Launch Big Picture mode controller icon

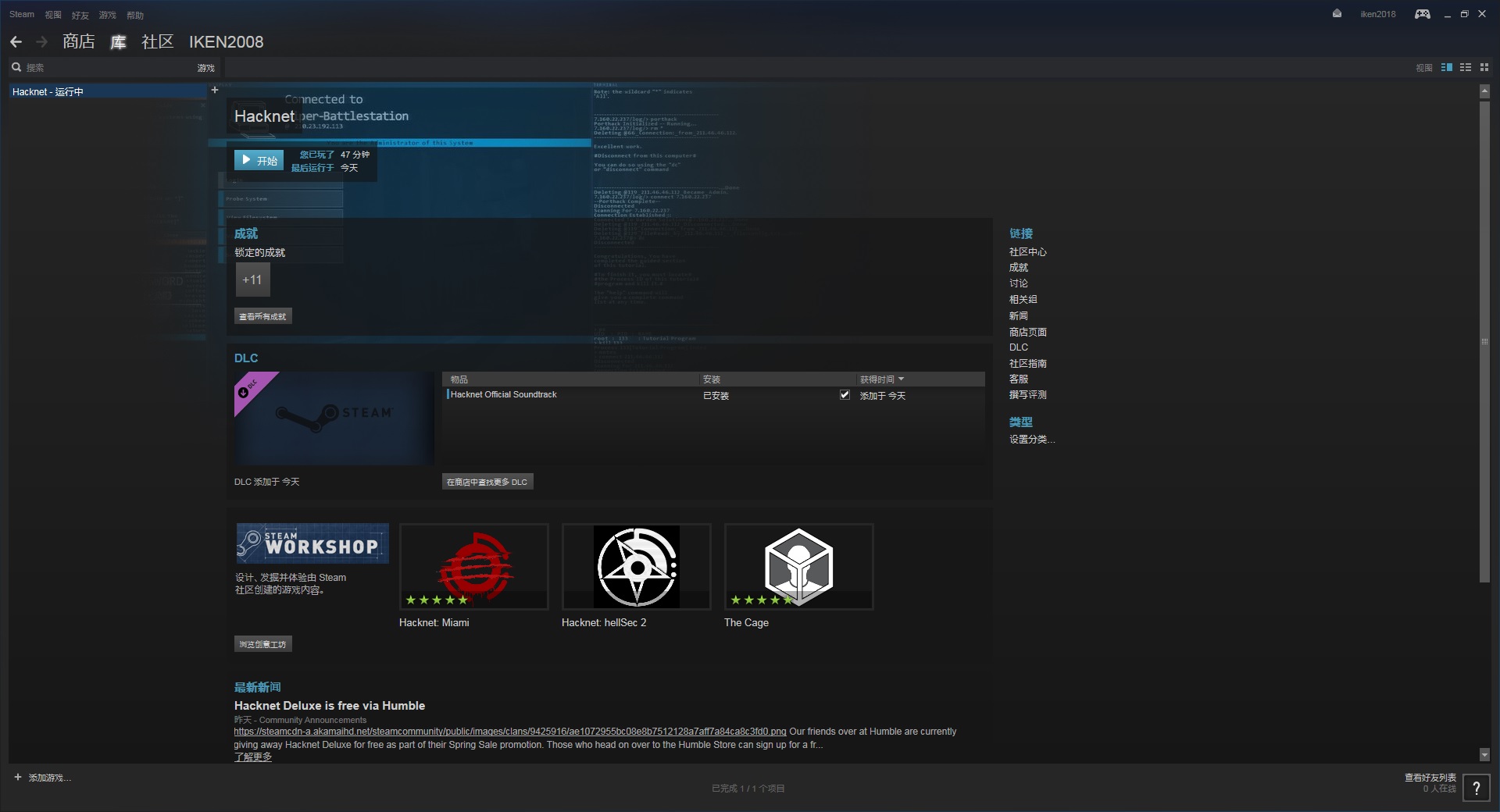pos(1423,14)
